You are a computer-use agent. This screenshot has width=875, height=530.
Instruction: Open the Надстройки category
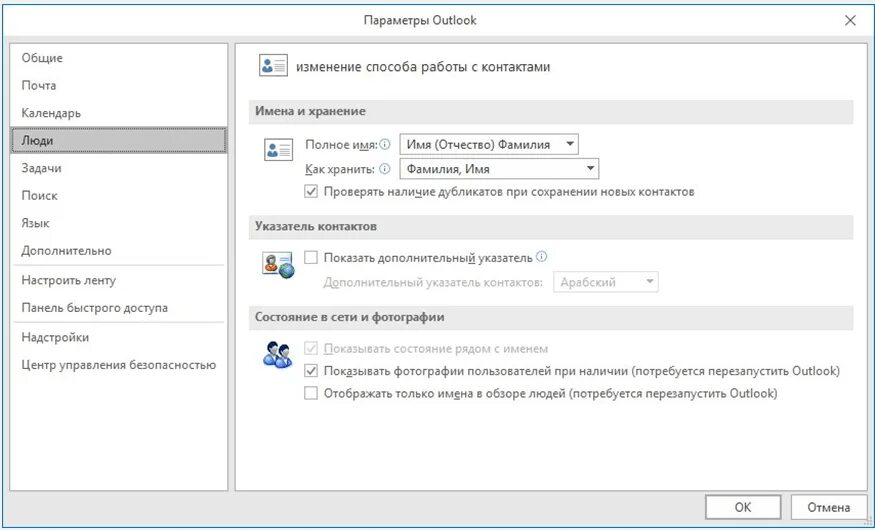coord(119,337)
